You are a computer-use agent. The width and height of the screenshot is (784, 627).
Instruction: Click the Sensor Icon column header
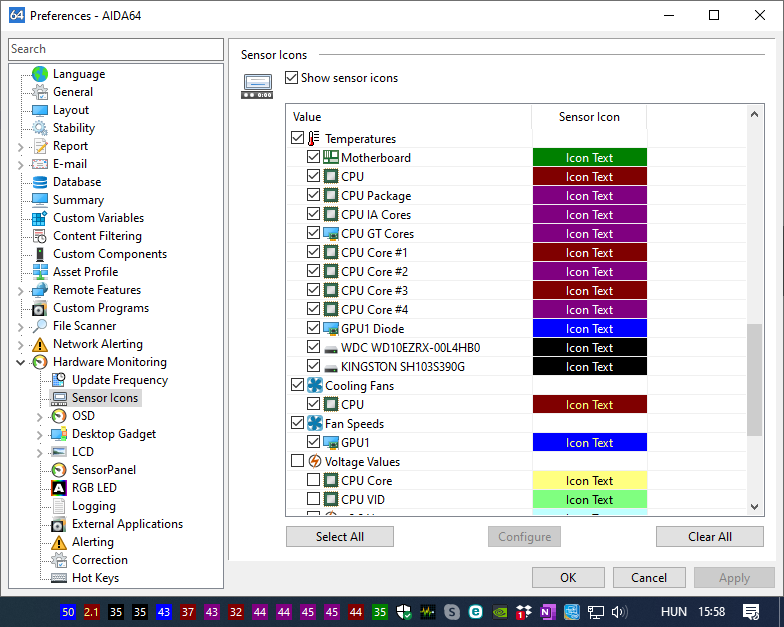point(589,116)
